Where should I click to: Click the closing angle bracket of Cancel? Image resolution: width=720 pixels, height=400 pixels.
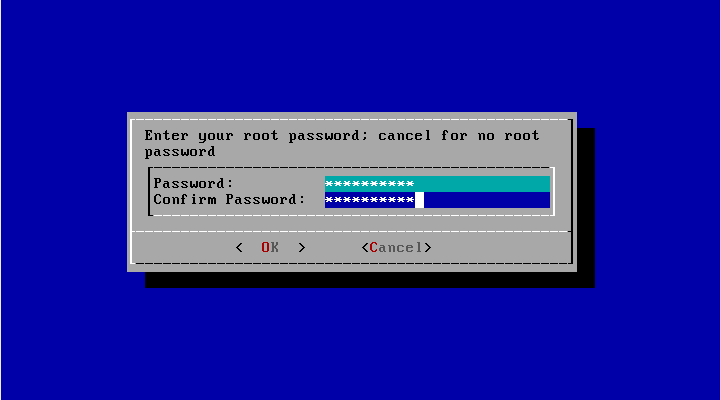click(428, 248)
